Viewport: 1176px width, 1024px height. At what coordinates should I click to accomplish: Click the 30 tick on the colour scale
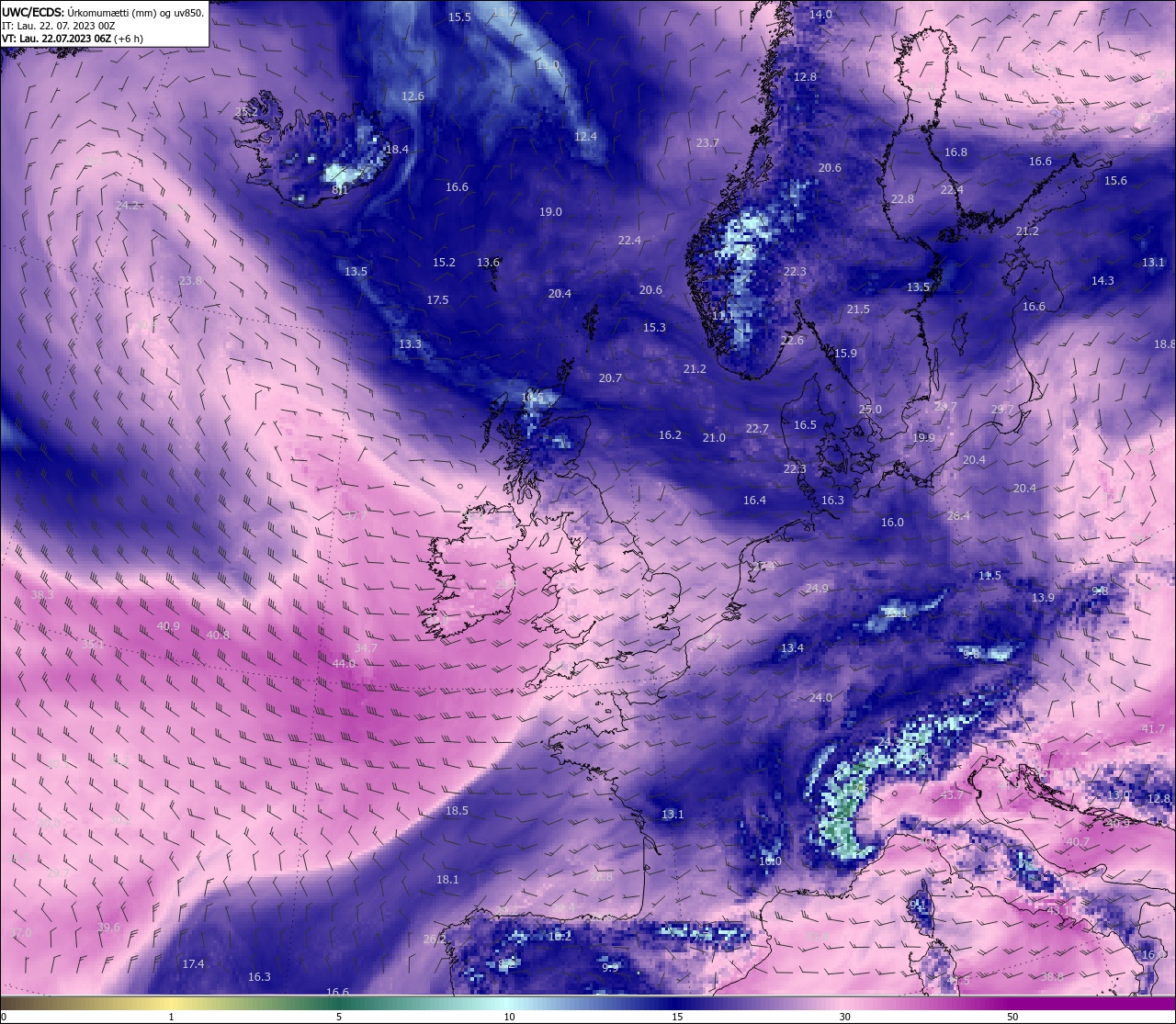click(844, 1017)
